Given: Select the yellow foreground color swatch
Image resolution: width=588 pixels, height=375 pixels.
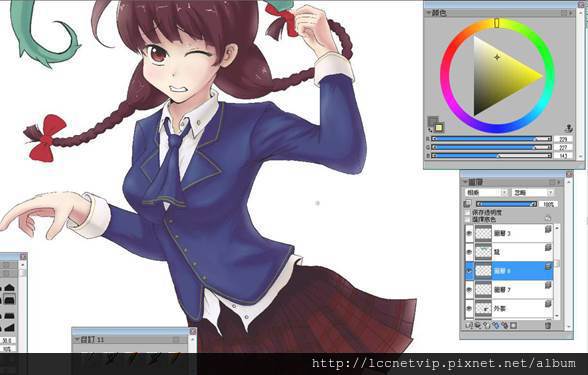Looking at the screenshot, I should (x=439, y=128).
